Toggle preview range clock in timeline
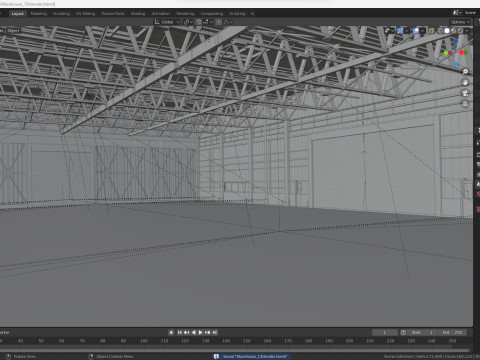 [x=403, y=332]
